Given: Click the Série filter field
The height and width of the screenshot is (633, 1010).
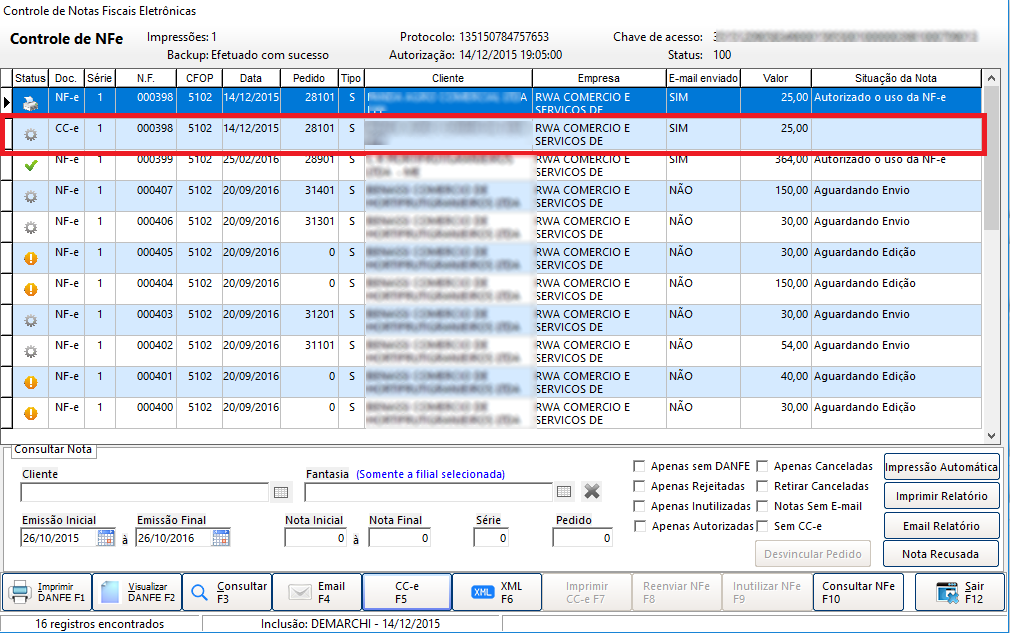Looking at the screenshot, I should pos(491,538).
